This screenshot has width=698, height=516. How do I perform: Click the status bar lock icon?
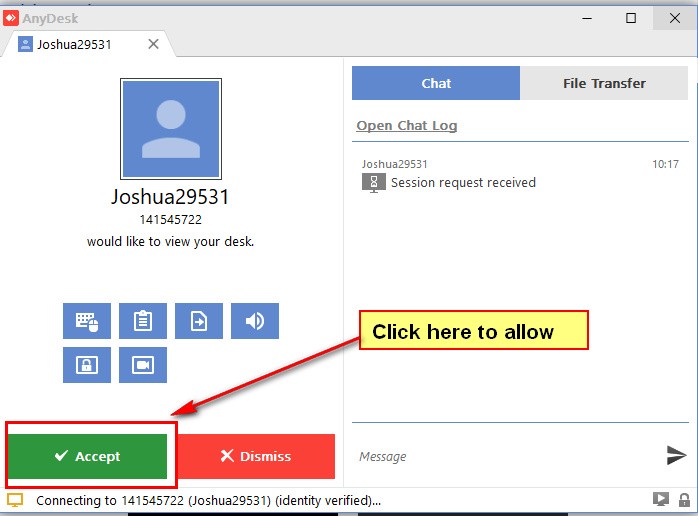pyautogui.click(x=684, y=500)
